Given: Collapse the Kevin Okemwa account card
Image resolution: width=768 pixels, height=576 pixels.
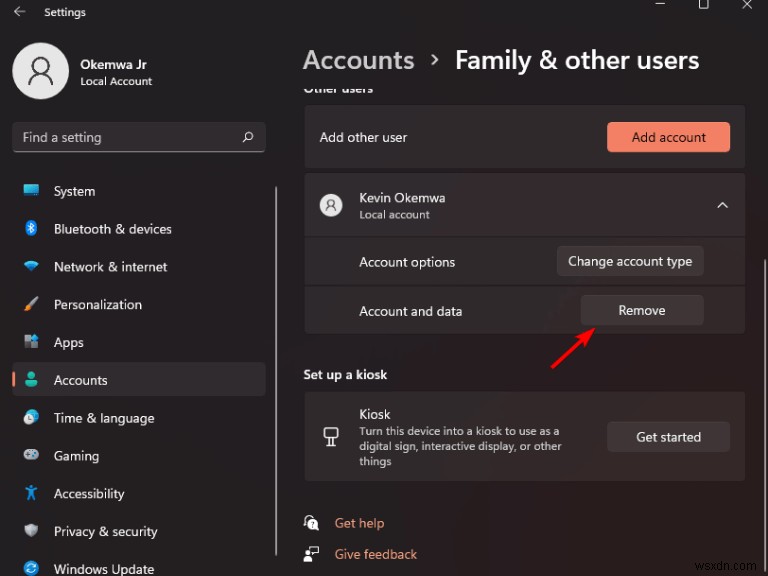Looking at the screenshot, I should pos(722,205).
